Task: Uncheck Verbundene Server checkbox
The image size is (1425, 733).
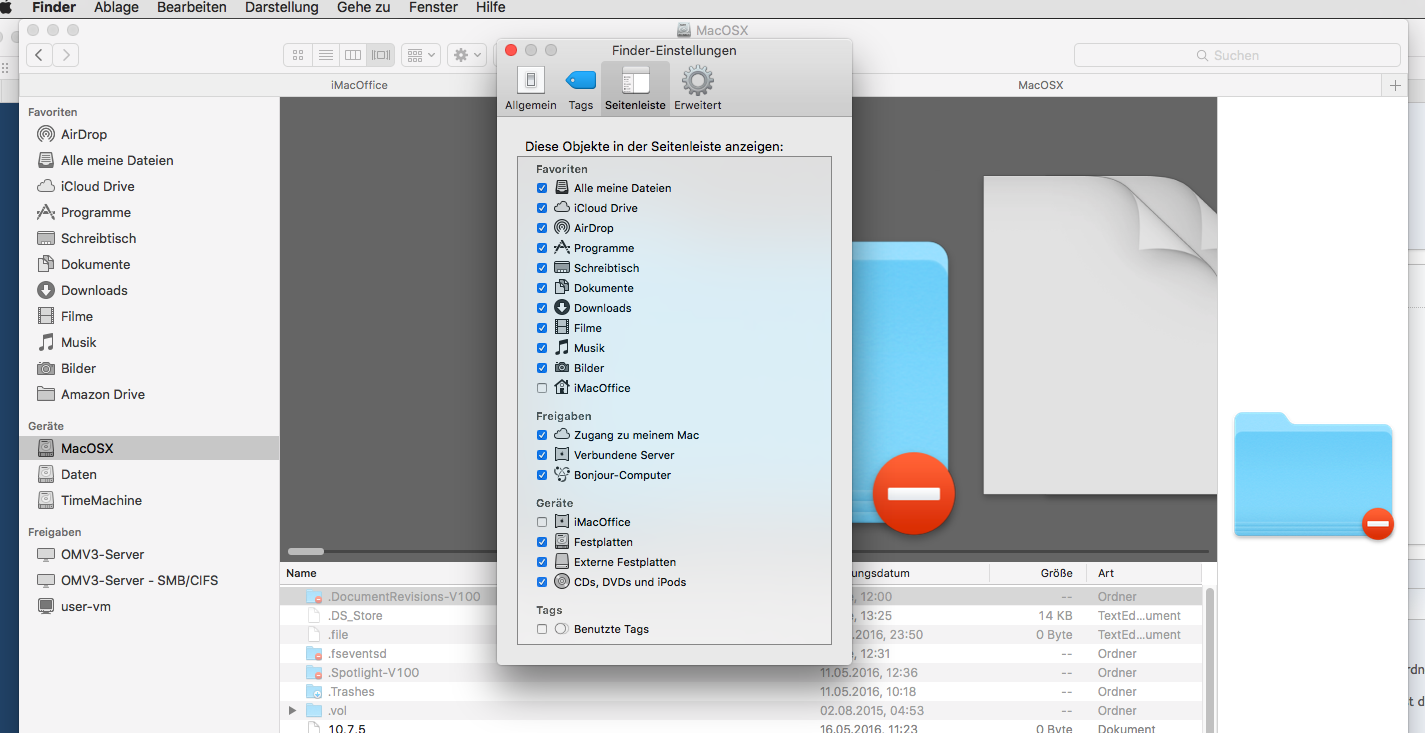Action: (x=542, y=455)
